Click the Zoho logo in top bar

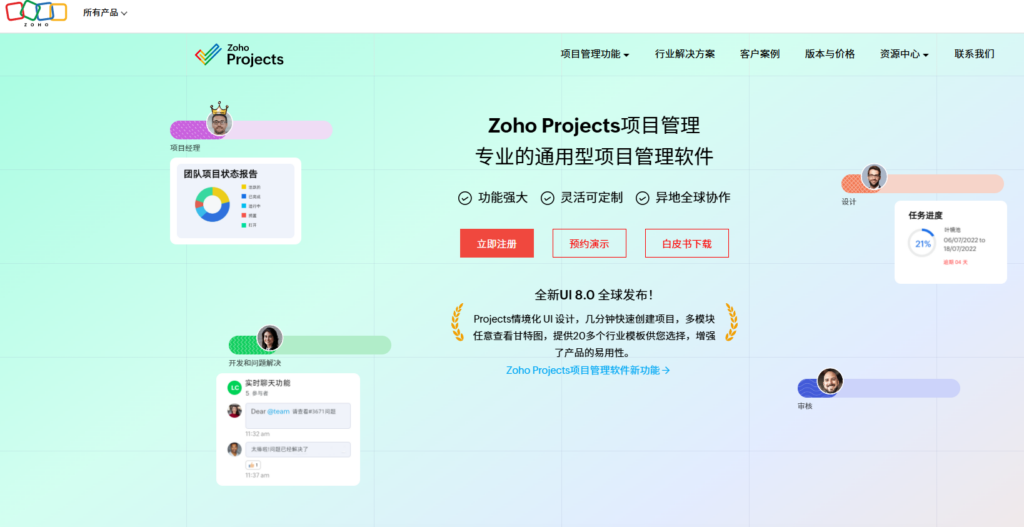tap(37, 13)
